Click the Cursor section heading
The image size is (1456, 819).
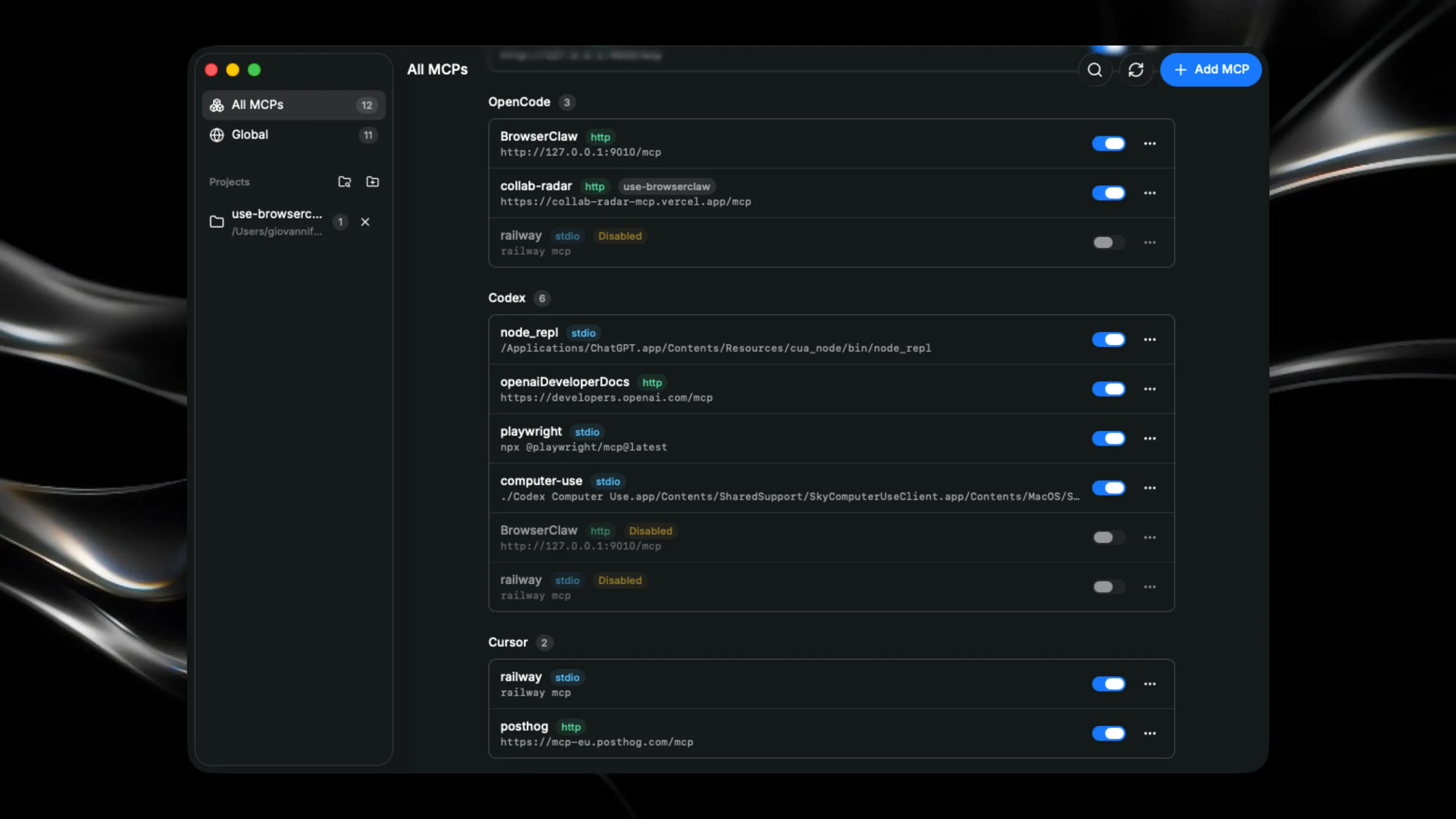[508, 642]
